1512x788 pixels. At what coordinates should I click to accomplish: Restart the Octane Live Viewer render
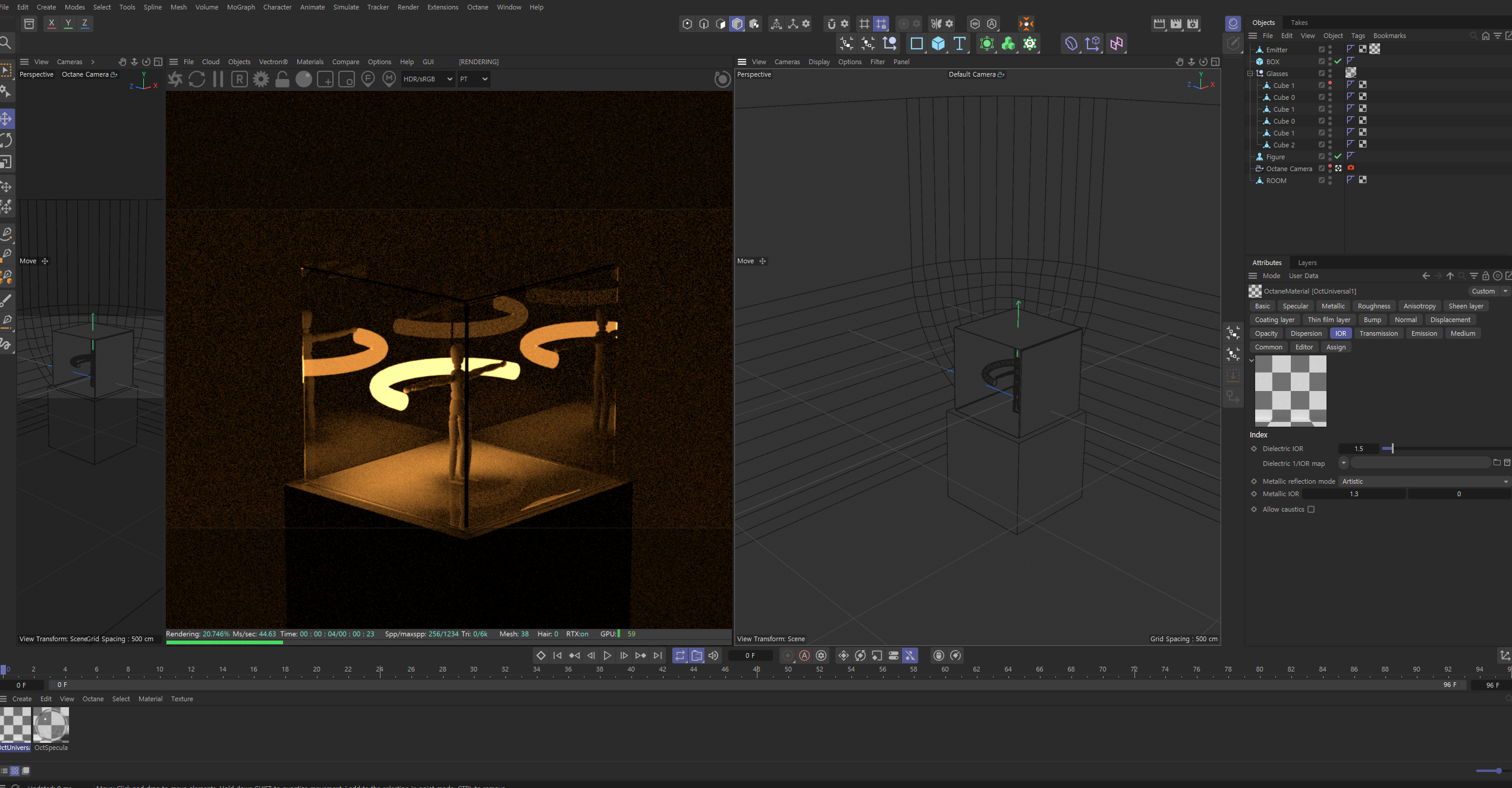tap(196, 79)
